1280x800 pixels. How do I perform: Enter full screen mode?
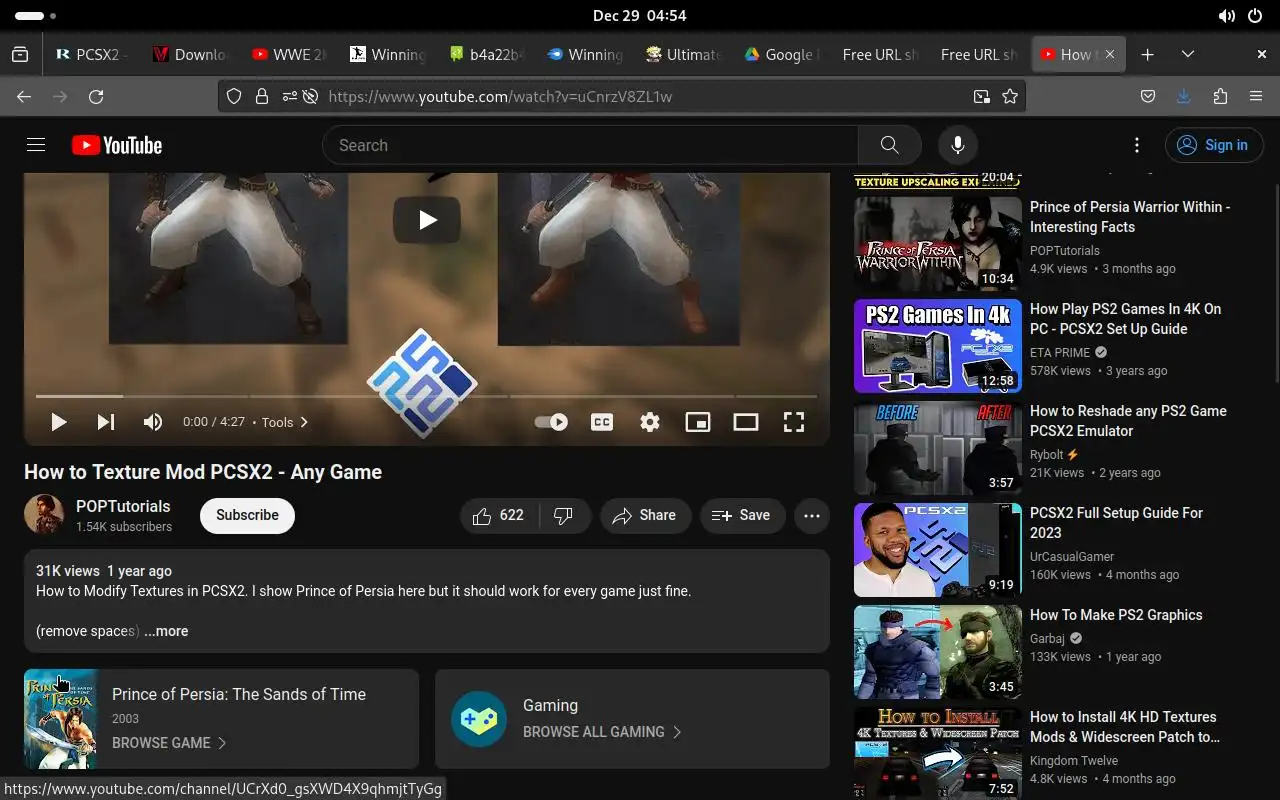794,422
